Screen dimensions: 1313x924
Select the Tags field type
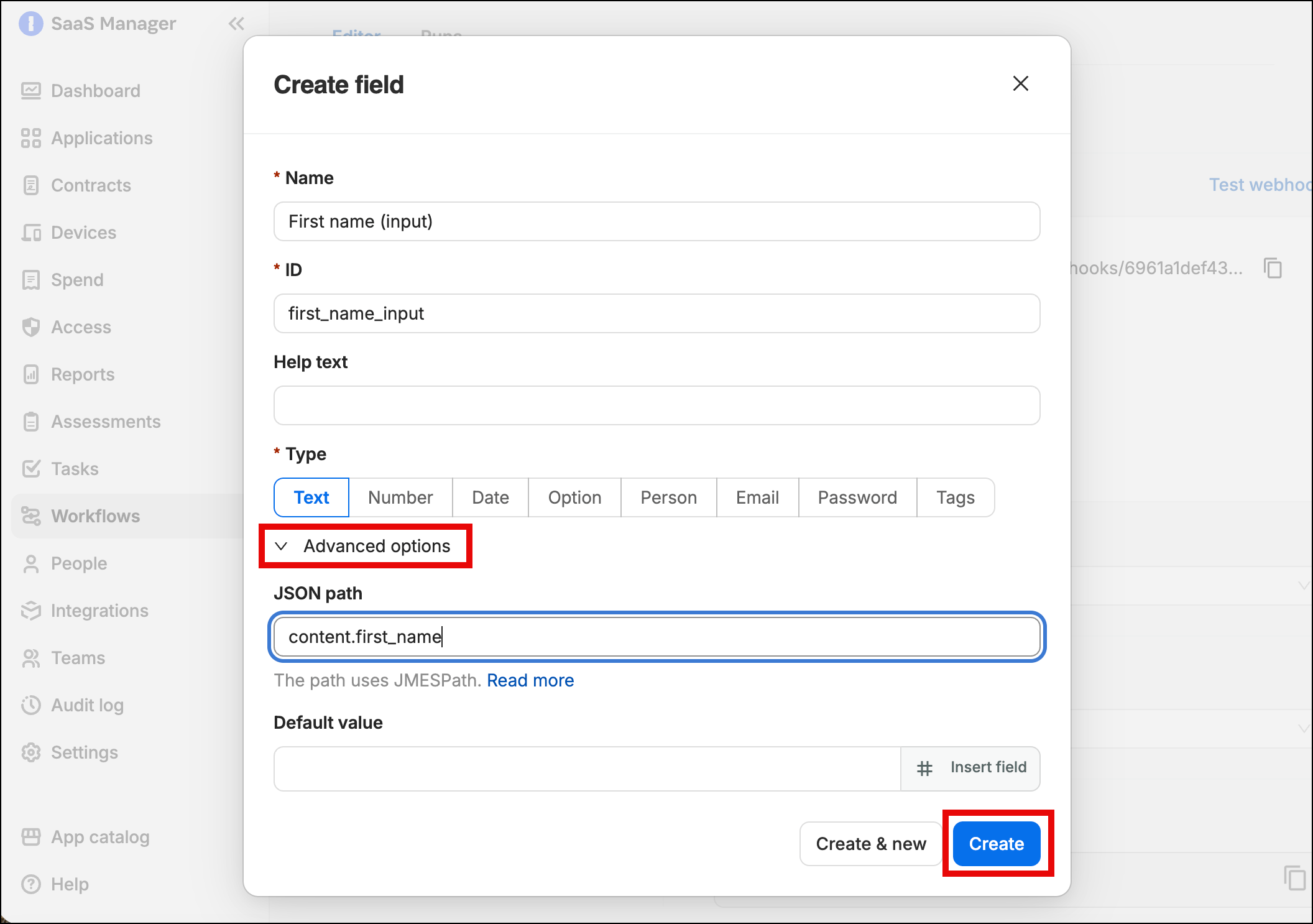(956, 497)
